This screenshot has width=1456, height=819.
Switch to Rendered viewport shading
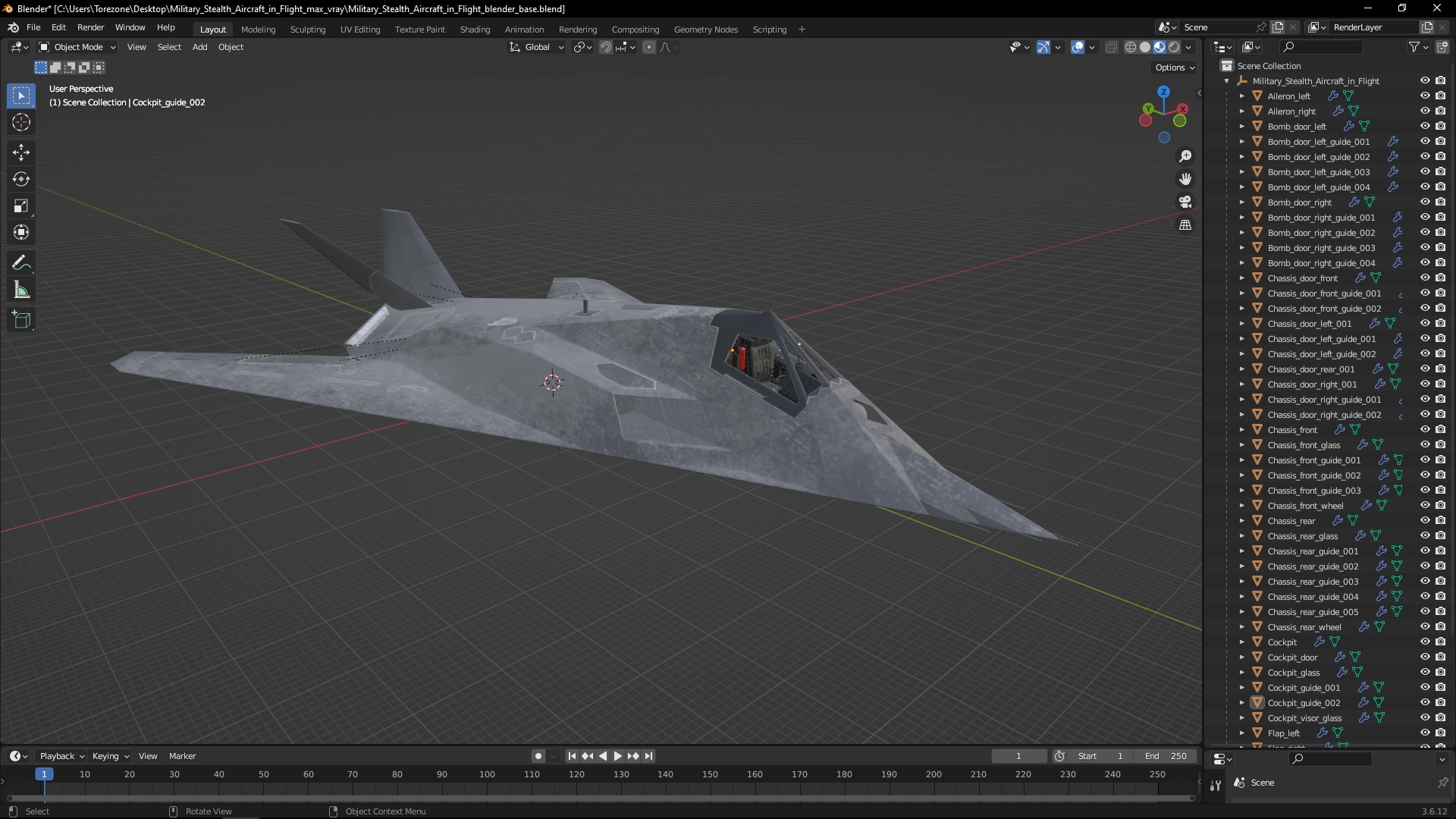[1174, 47]
